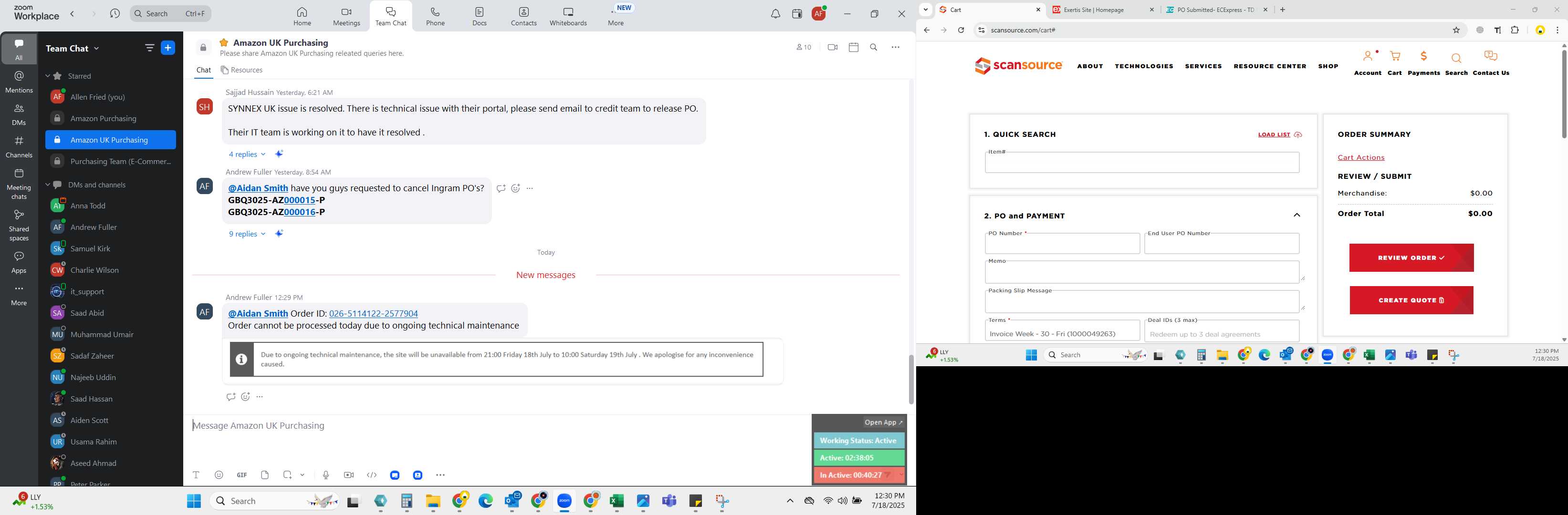Screen dimensions: 1568x515
Task: Click the CREATE QUOTE button
Action: (x=1411, y=300)
